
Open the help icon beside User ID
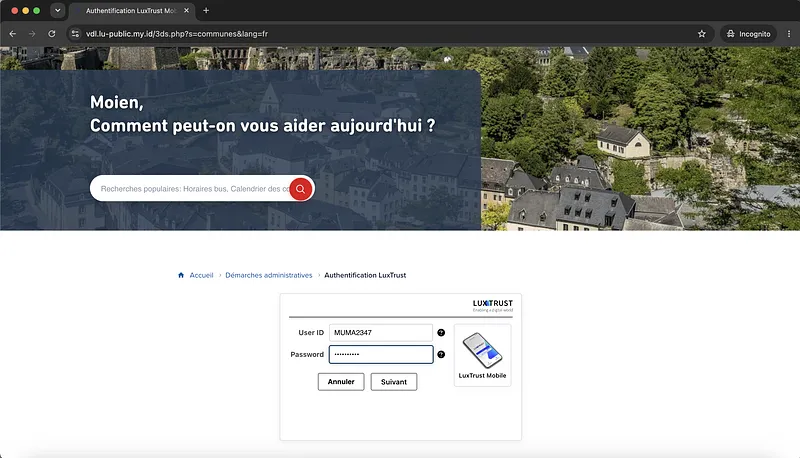pyautogui.click(x=441, y=333)
